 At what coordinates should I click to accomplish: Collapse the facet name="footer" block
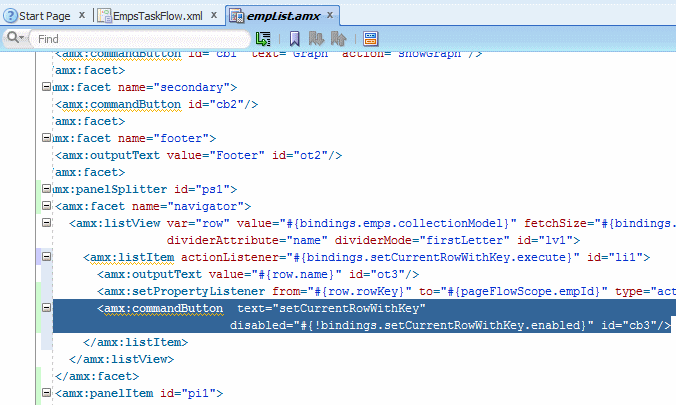click(x=46, y=138)
